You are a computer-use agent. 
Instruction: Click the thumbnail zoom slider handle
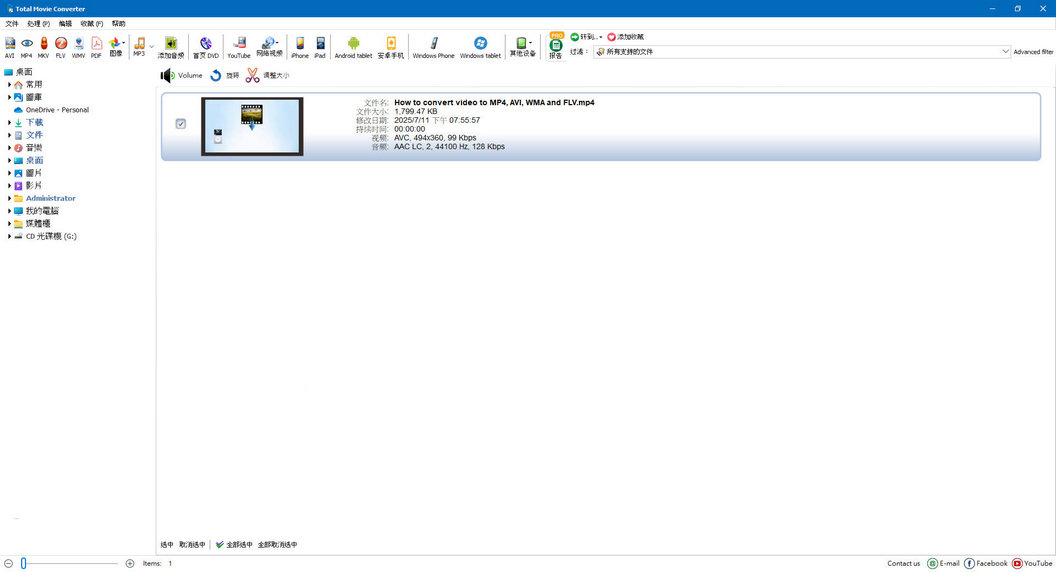point(24,563)
